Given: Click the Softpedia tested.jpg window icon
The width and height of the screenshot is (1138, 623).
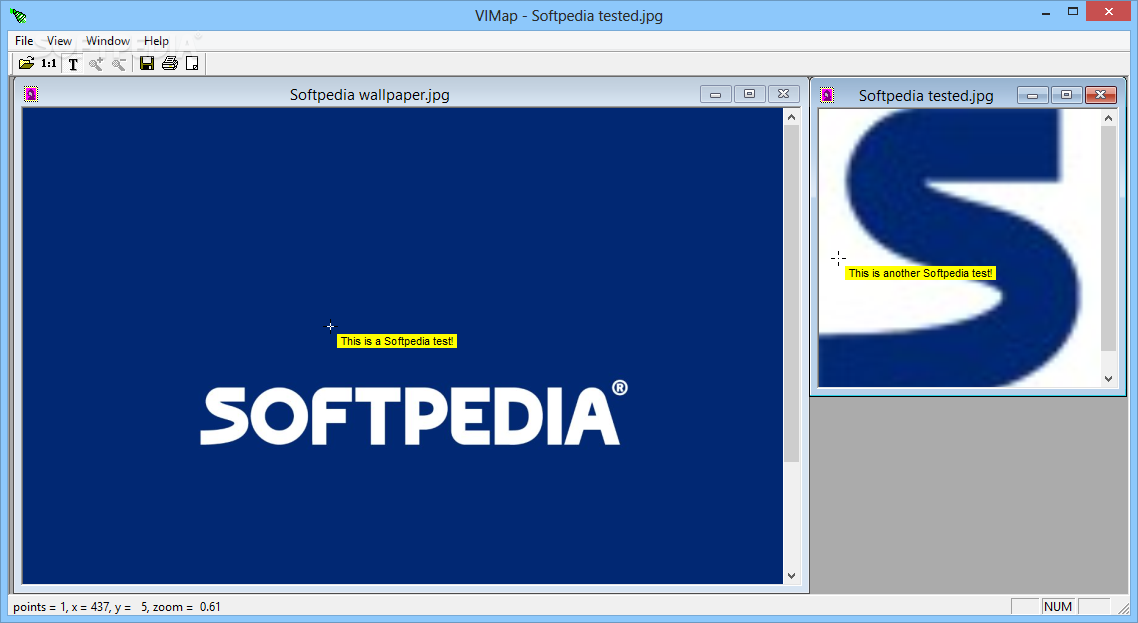Looking at the screenshot, I should [x=827, y=95].
